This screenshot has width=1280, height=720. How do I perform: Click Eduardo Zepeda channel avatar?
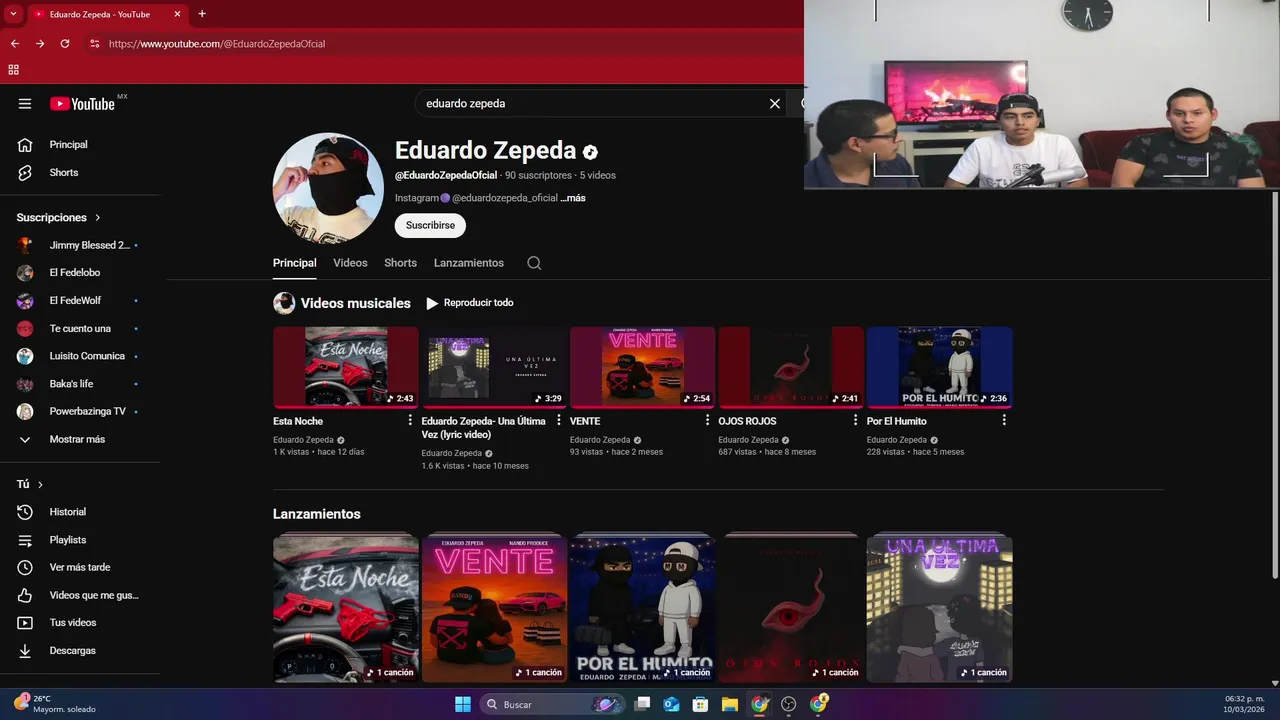(x=328, y=188)
